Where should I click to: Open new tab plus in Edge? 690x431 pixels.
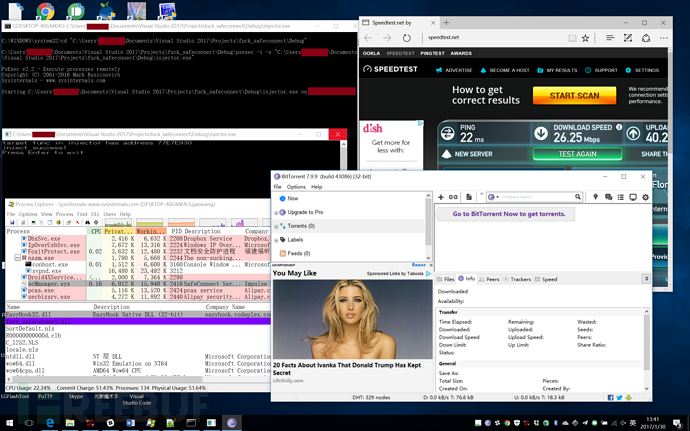click(x=446, y=22)
